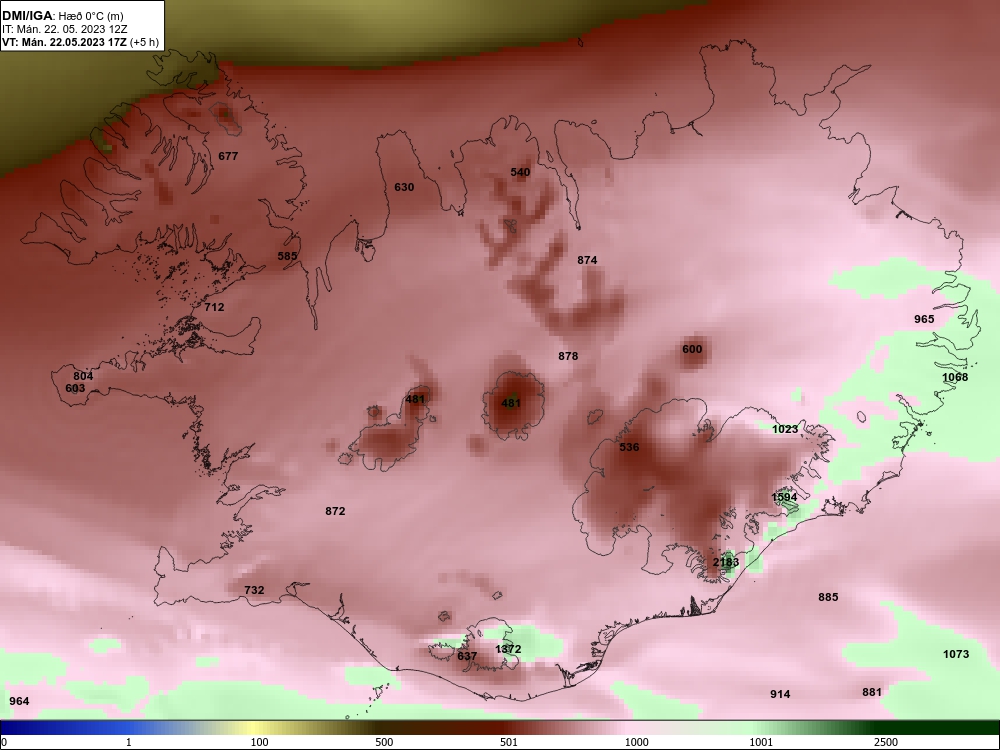Click the map value 536
This screenshot has height=750, width=1000.
(629, 446)
